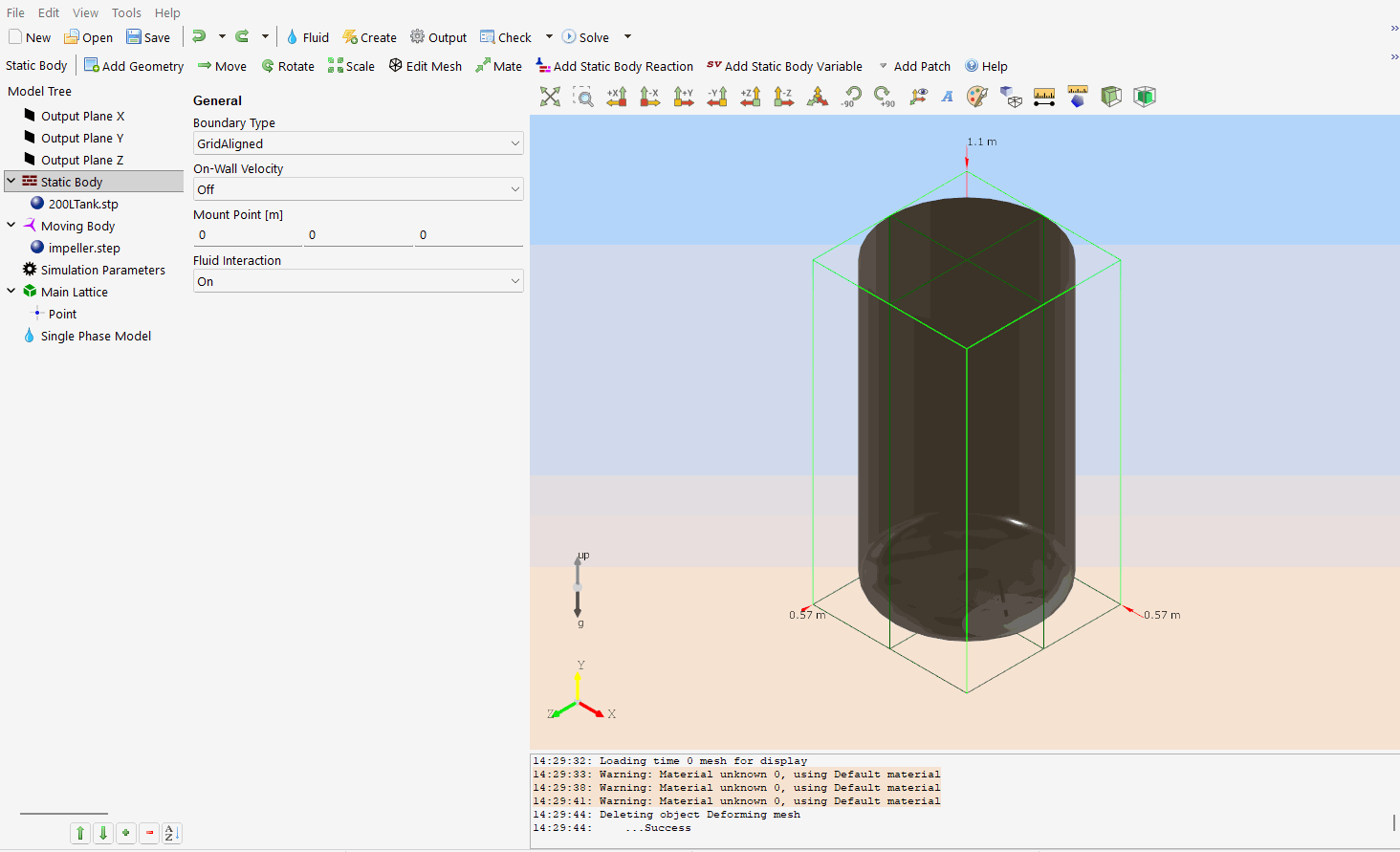The image size is (1400, 852).
Task: Rotate the view by -90 degrees
Action: tap(851, 97)
